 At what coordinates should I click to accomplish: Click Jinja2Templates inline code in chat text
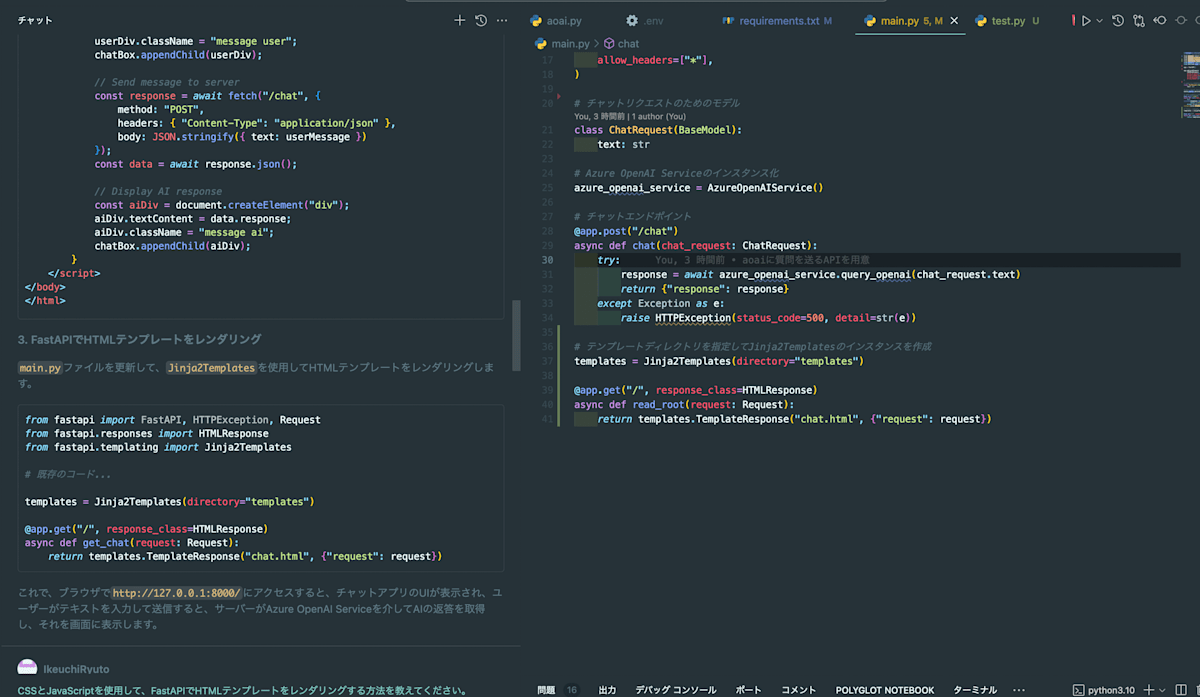[211, 368]
